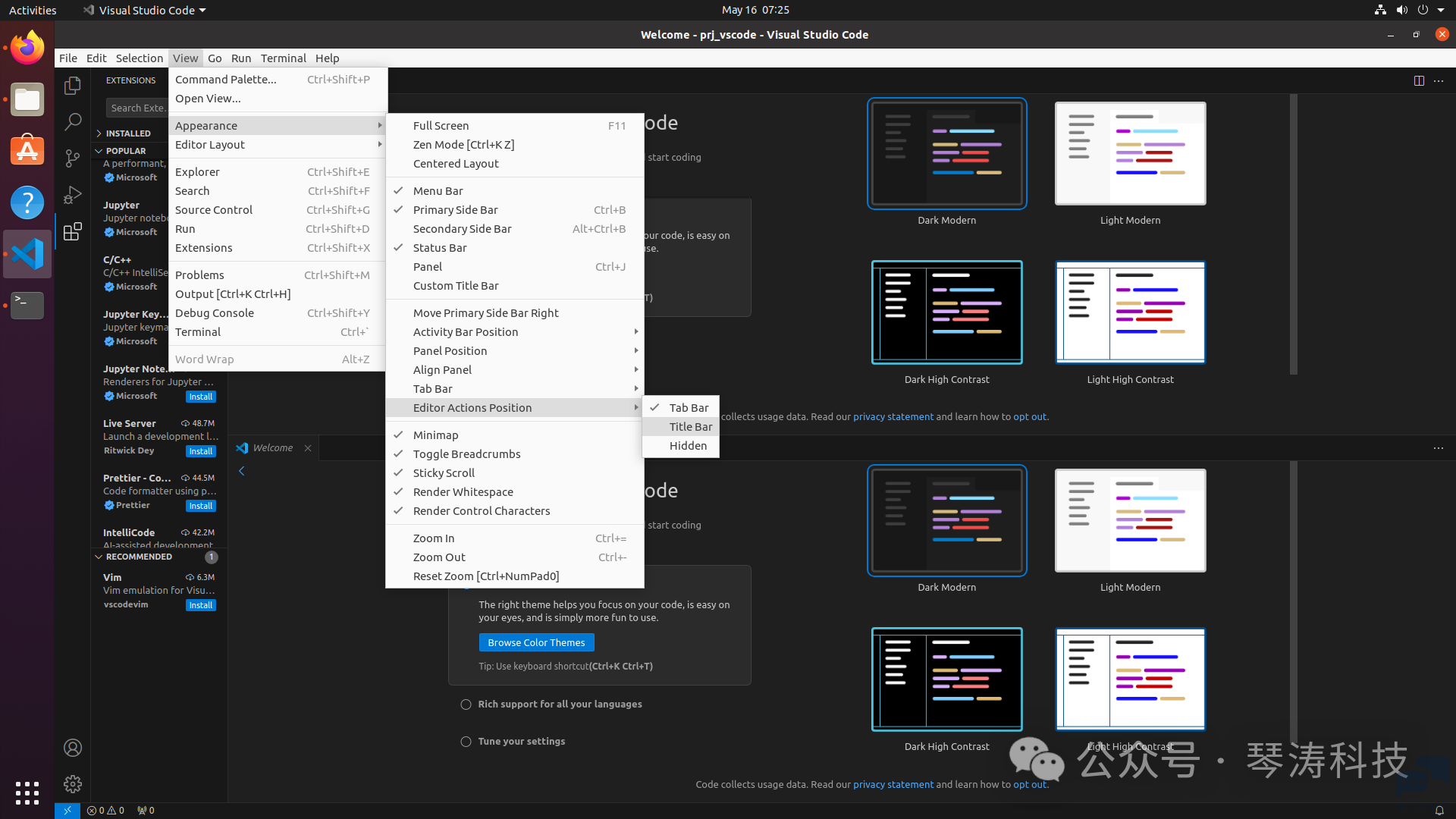
Task: Toggle the Minimap entry
Action: coord(515,435)
